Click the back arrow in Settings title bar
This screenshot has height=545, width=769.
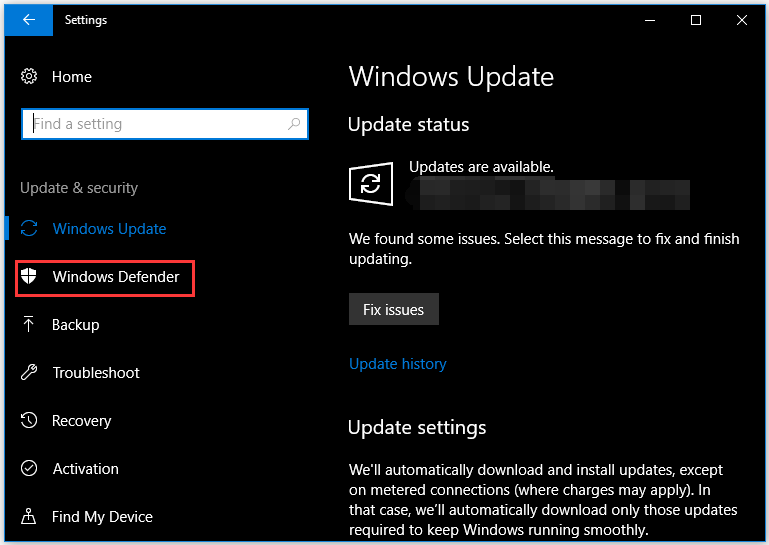pyautogui.click(x=28, y=20)
